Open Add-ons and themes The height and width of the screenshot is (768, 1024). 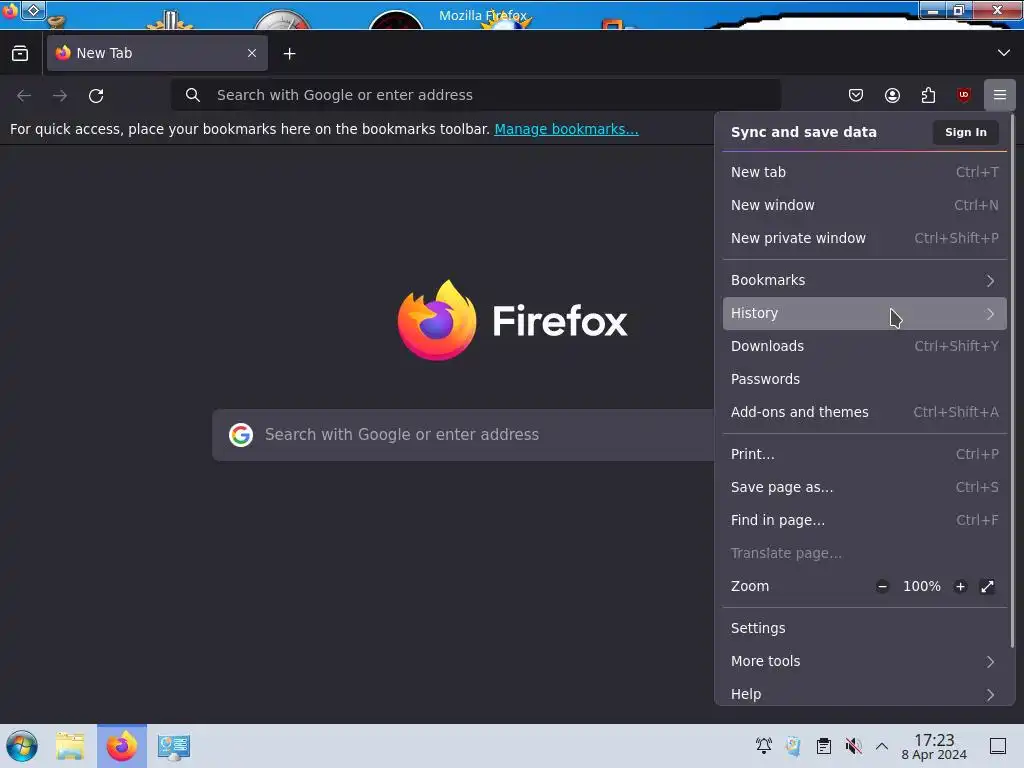[x=865, y=412]
